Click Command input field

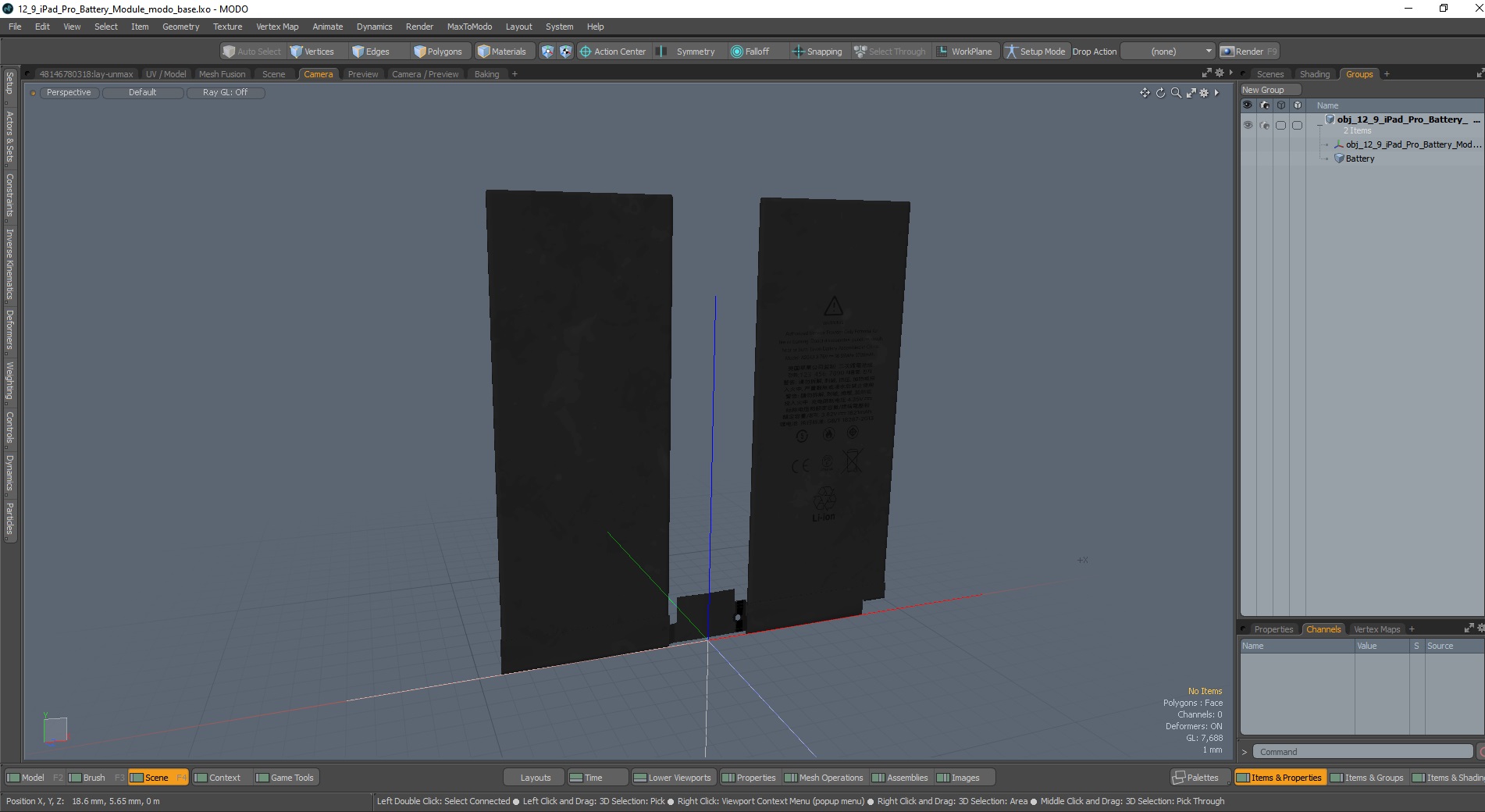pyautogui.click(x=1362, y=752)
